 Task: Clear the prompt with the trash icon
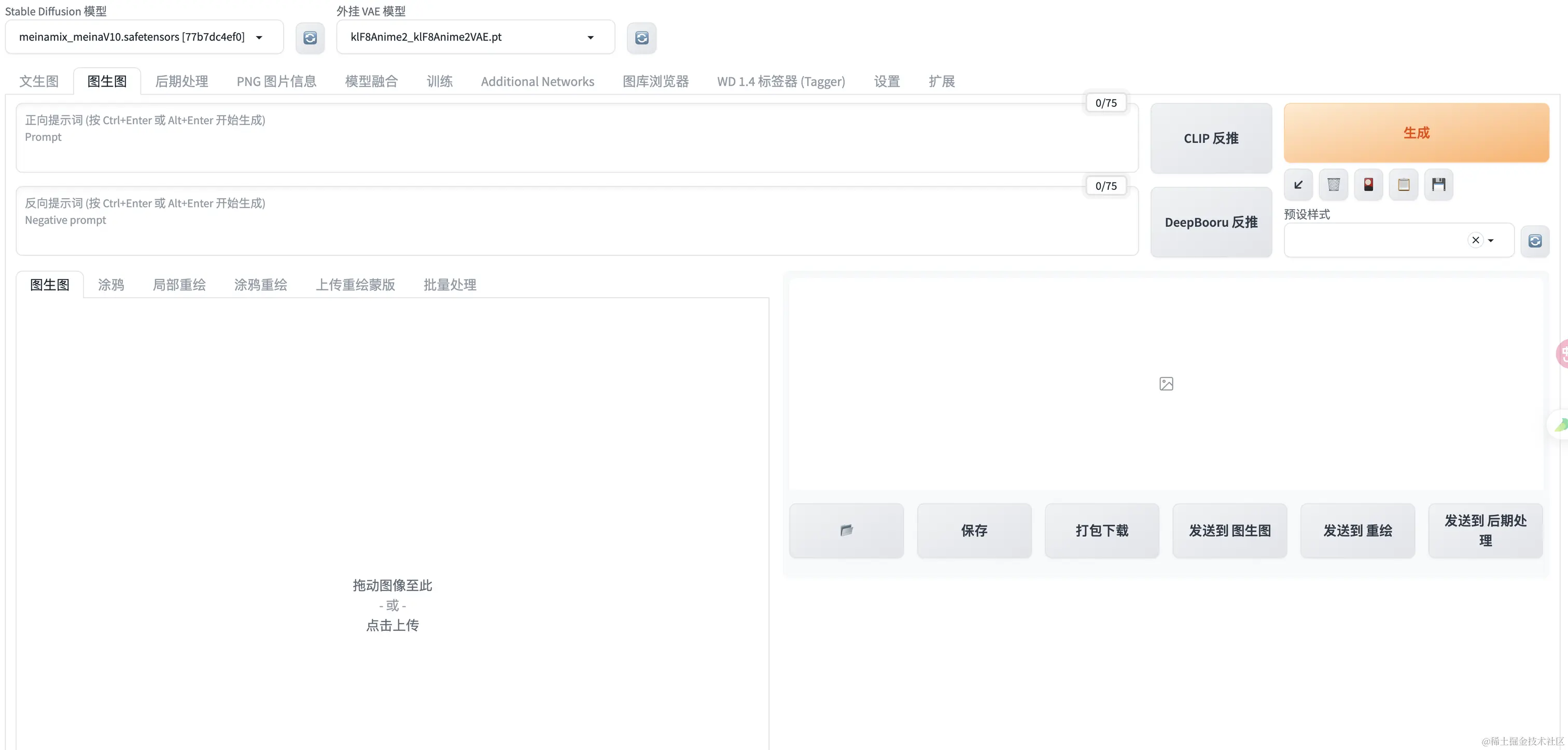1334,185
